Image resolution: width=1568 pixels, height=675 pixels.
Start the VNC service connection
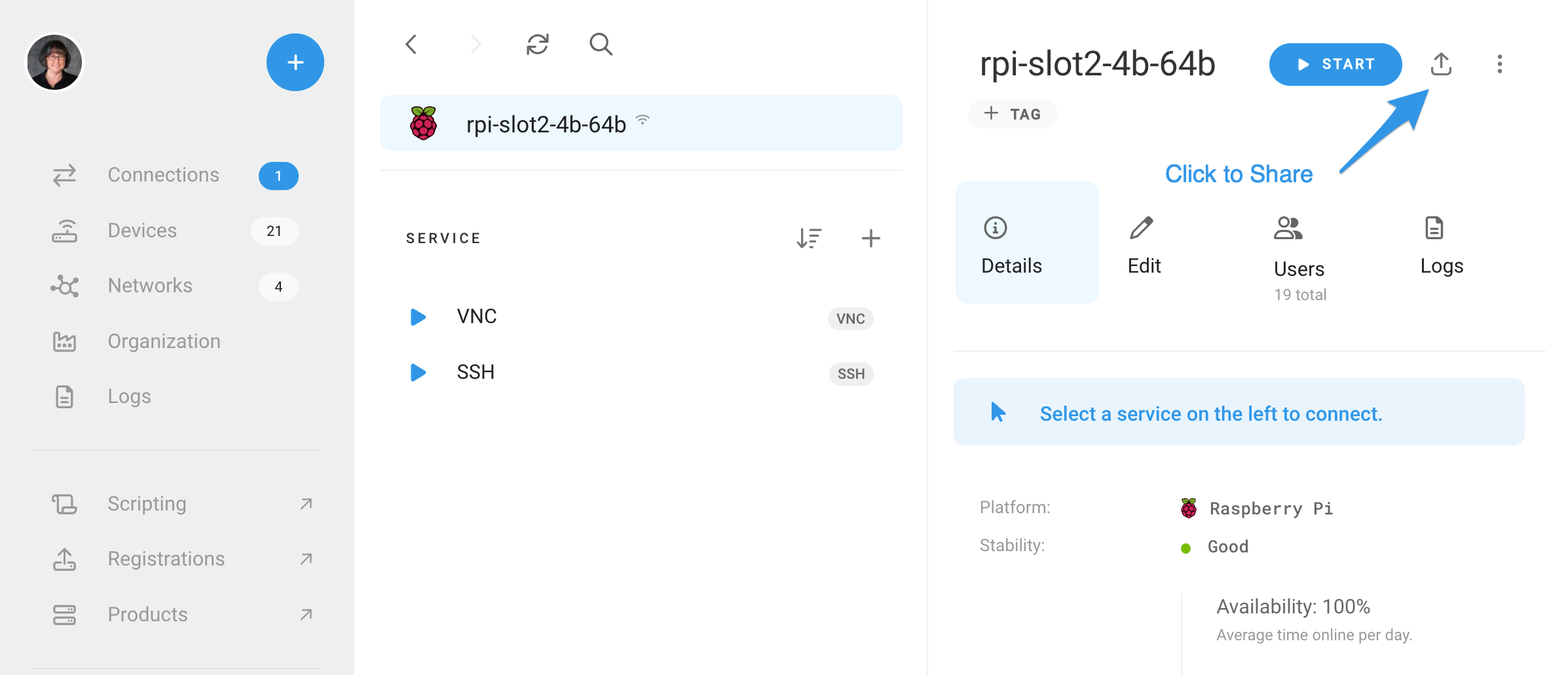(x=418, y=317)
